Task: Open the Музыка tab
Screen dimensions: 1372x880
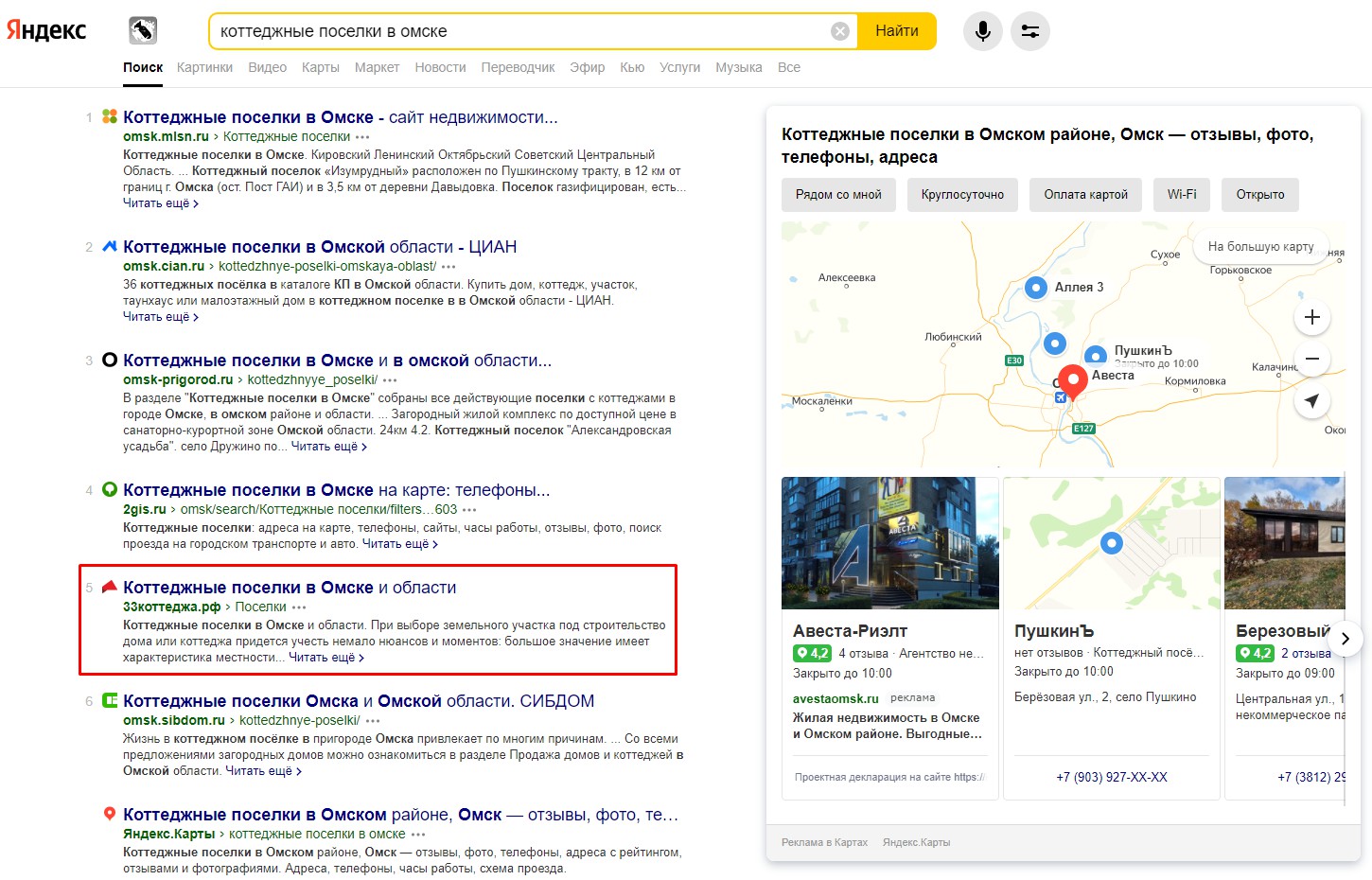Action: click(x=738, y=67)
